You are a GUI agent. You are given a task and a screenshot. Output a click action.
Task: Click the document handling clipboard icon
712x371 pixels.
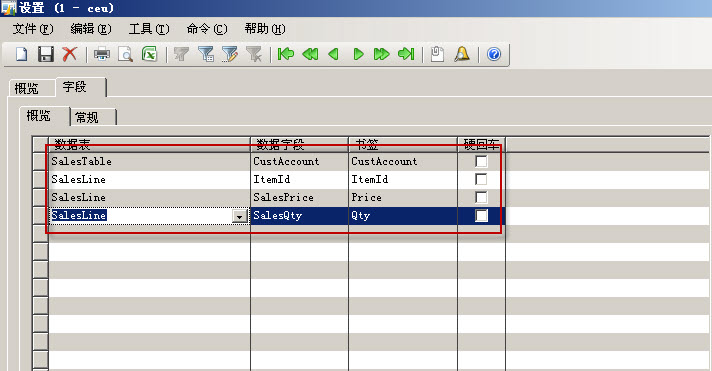[437, 54]
